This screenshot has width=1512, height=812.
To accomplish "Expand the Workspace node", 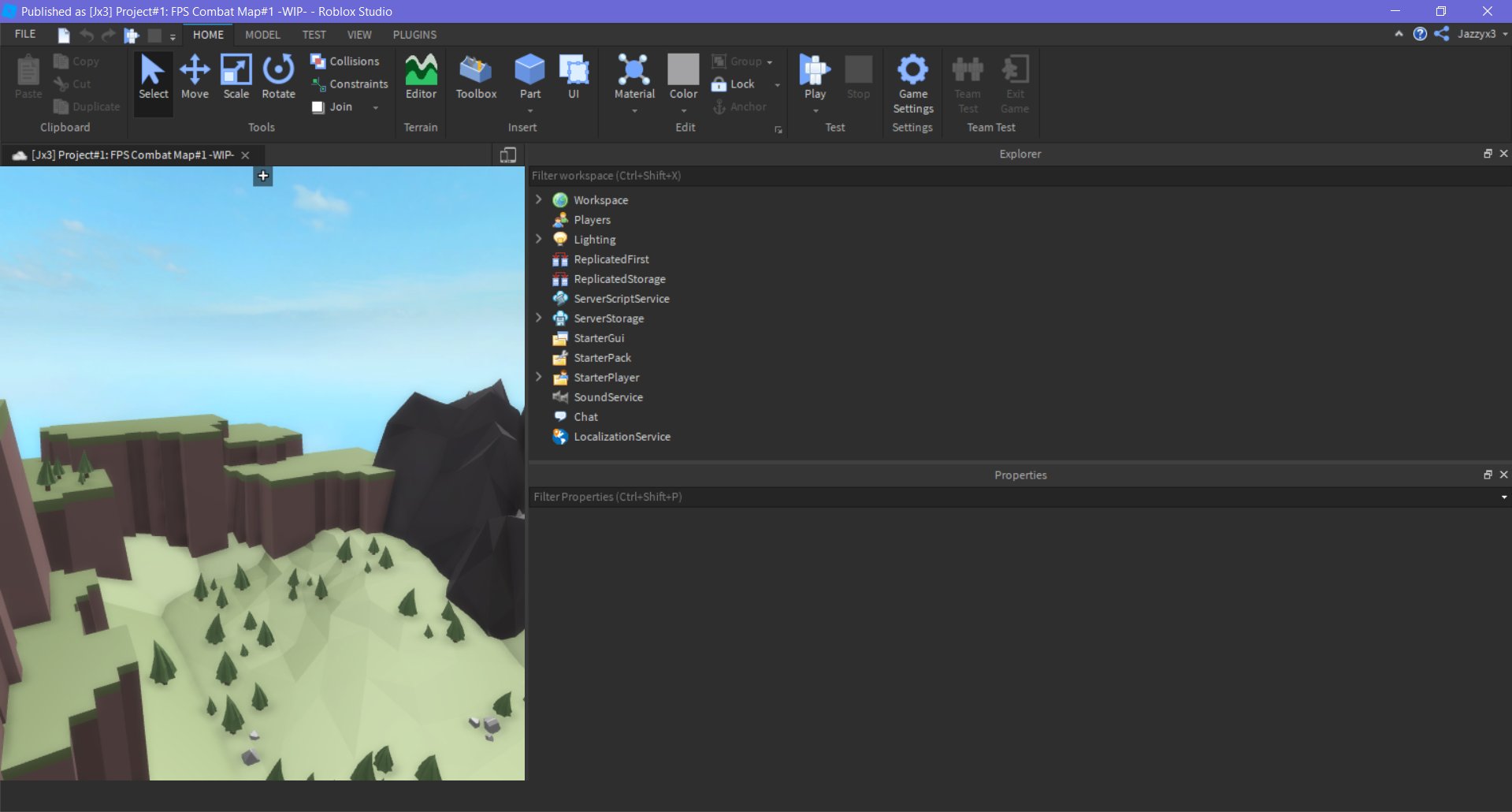I will (539, 199).
